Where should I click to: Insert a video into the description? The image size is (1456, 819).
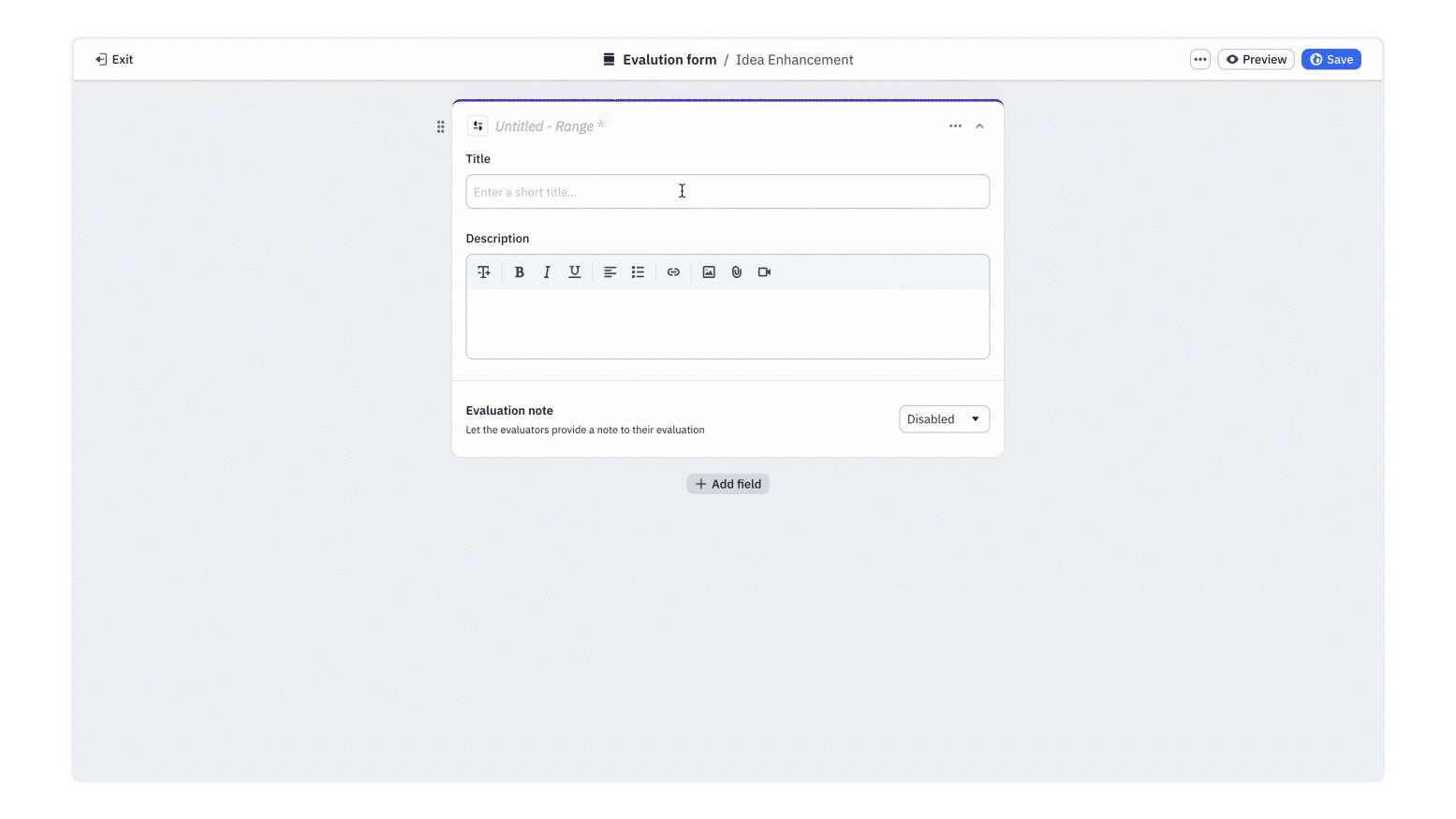(x=764, y=271)
